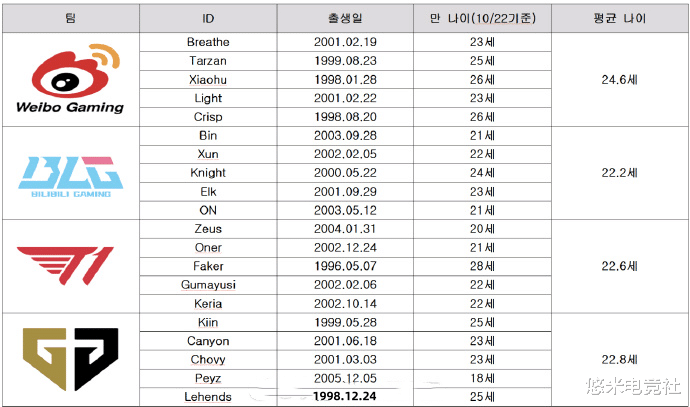This screenshot has height=407, width=690.
Task: Click the Weibo Gaming logo
Action: pos(70,78)
